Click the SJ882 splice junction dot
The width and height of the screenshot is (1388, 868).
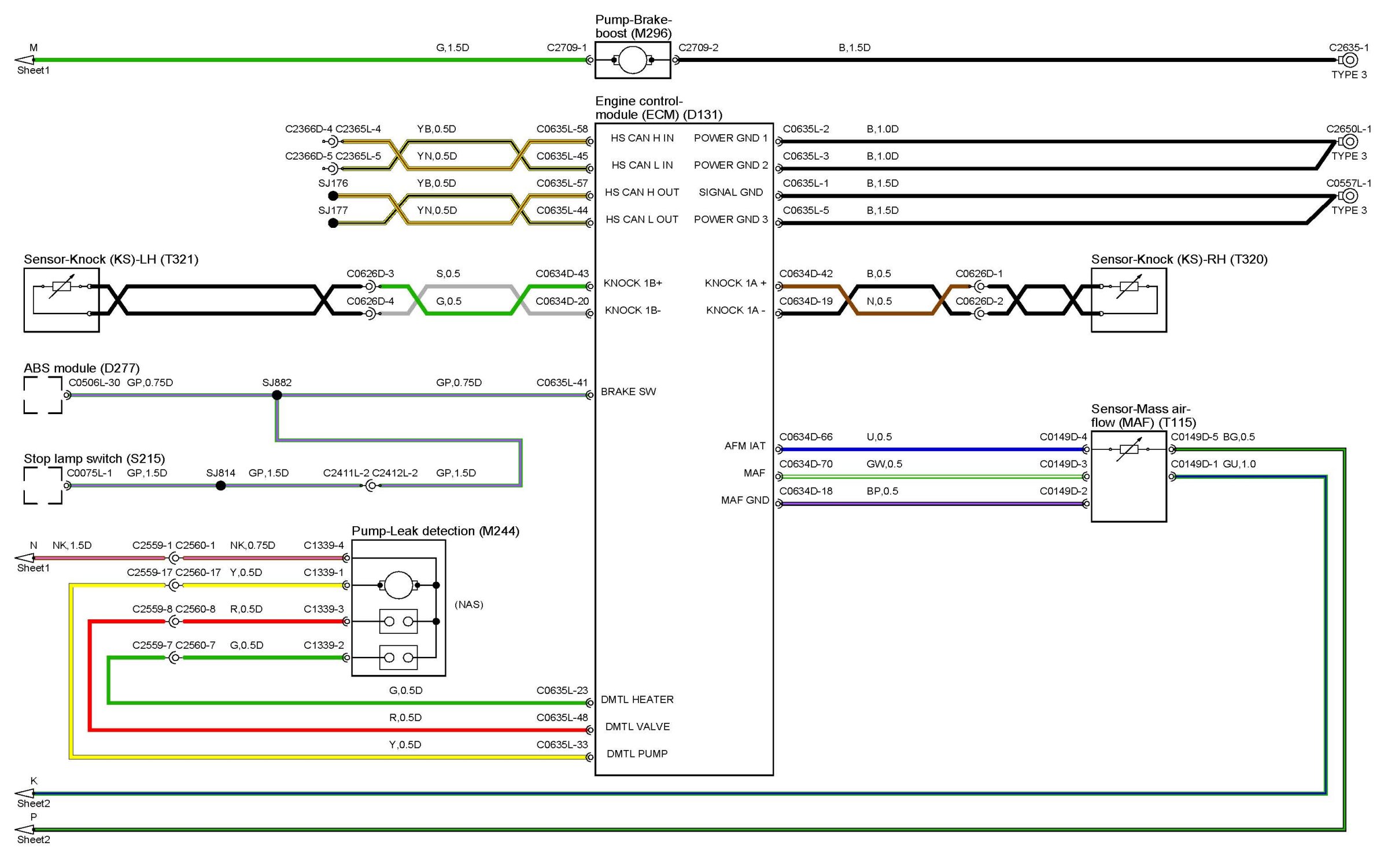pos(277,395)
